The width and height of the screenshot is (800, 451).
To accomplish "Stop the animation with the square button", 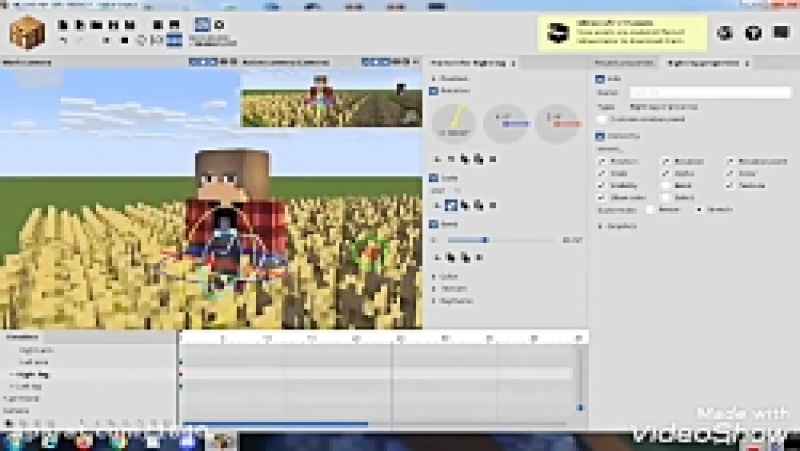I will [124, 40].
